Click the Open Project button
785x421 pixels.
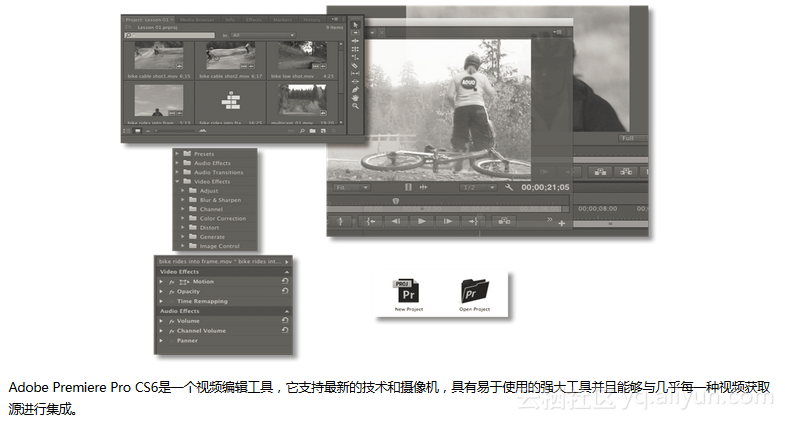click(475, 295)
